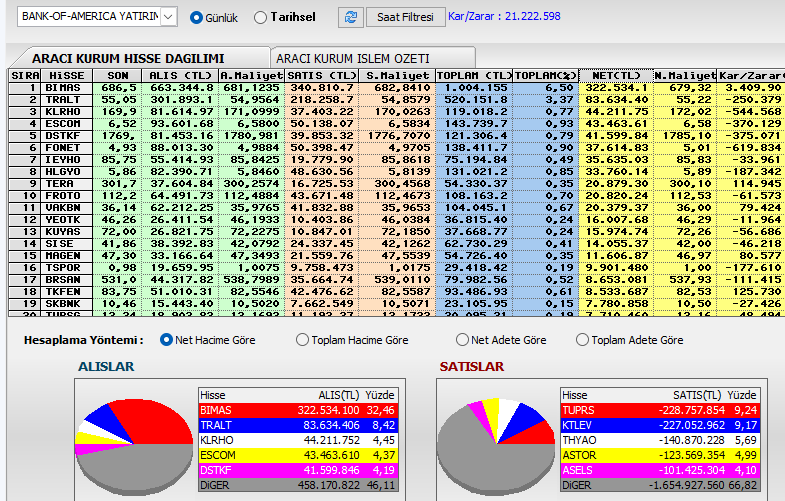Select the Tarihsel radio option

pyautogui.click(x=261, y=17)
